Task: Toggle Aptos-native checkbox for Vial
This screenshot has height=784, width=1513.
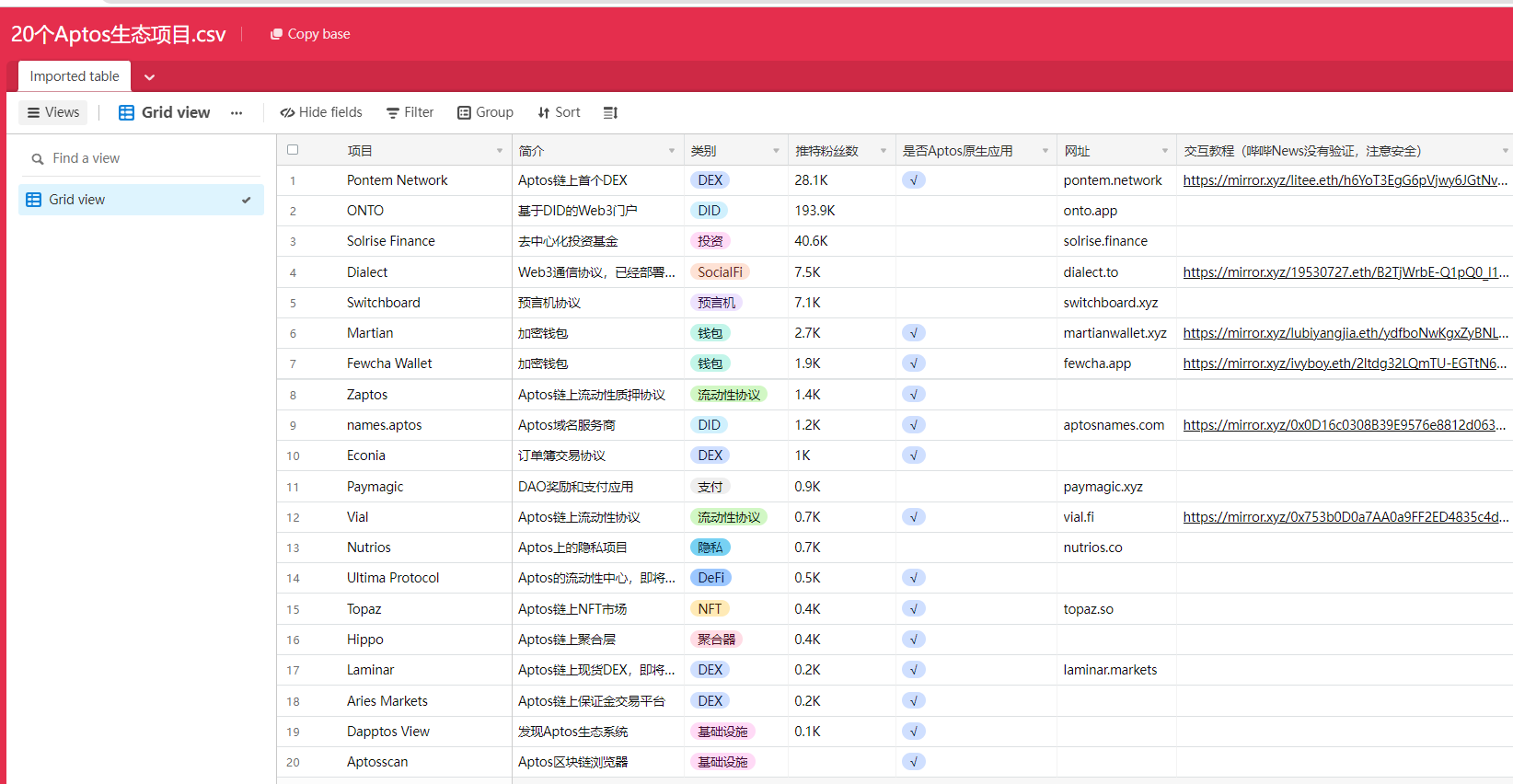Action: (914, 517)
